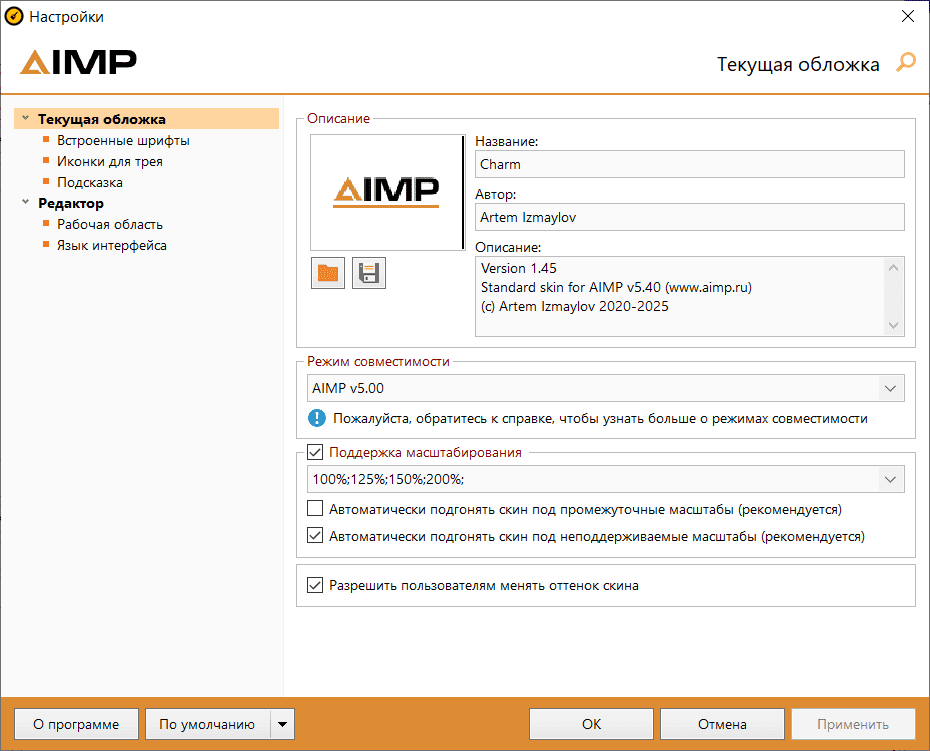Viewport: 930px width, 751px height.
Task: Close the Настройки window
Action: [x=907, y=16]
